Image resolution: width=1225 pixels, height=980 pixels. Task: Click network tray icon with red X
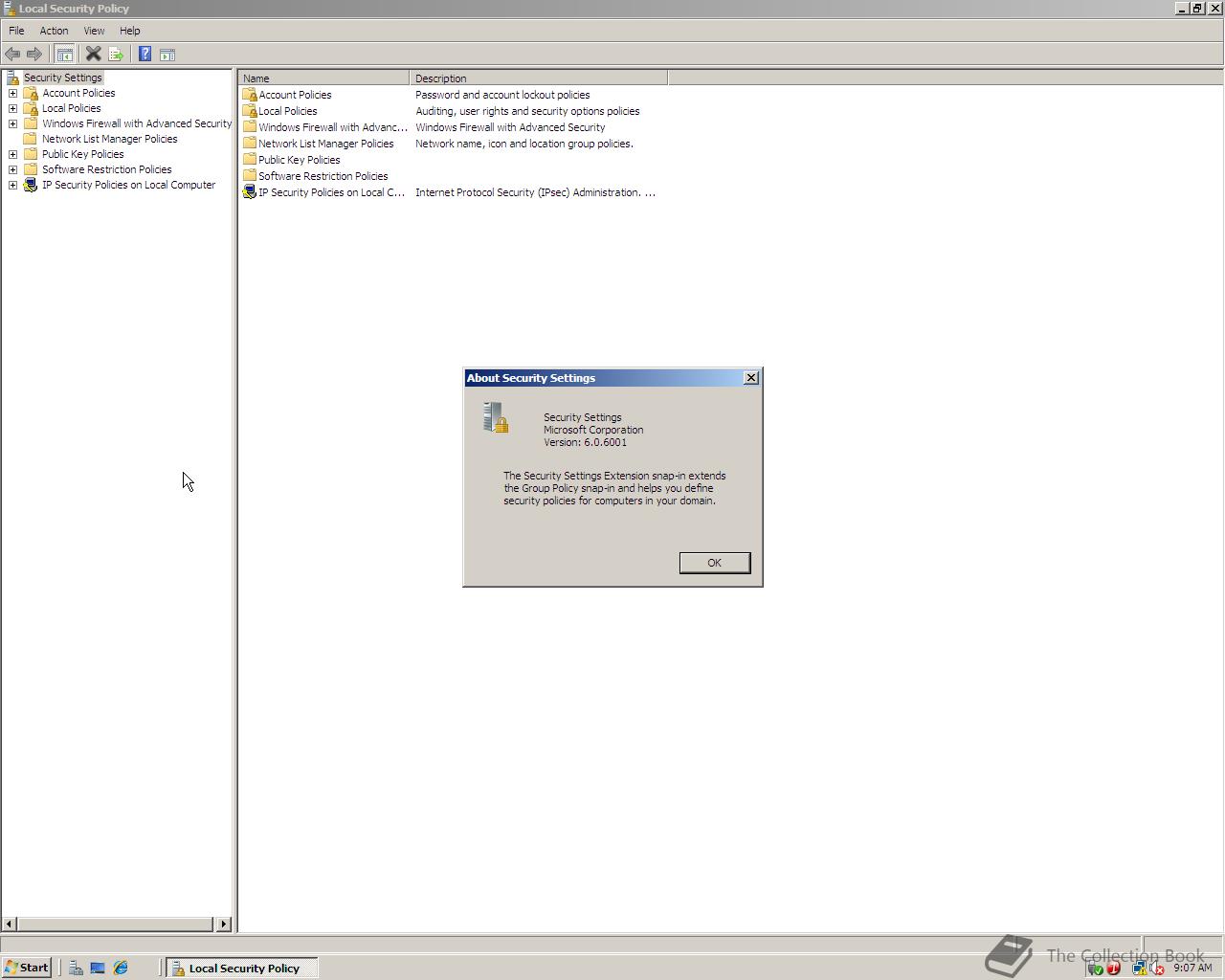(1157, 969)
